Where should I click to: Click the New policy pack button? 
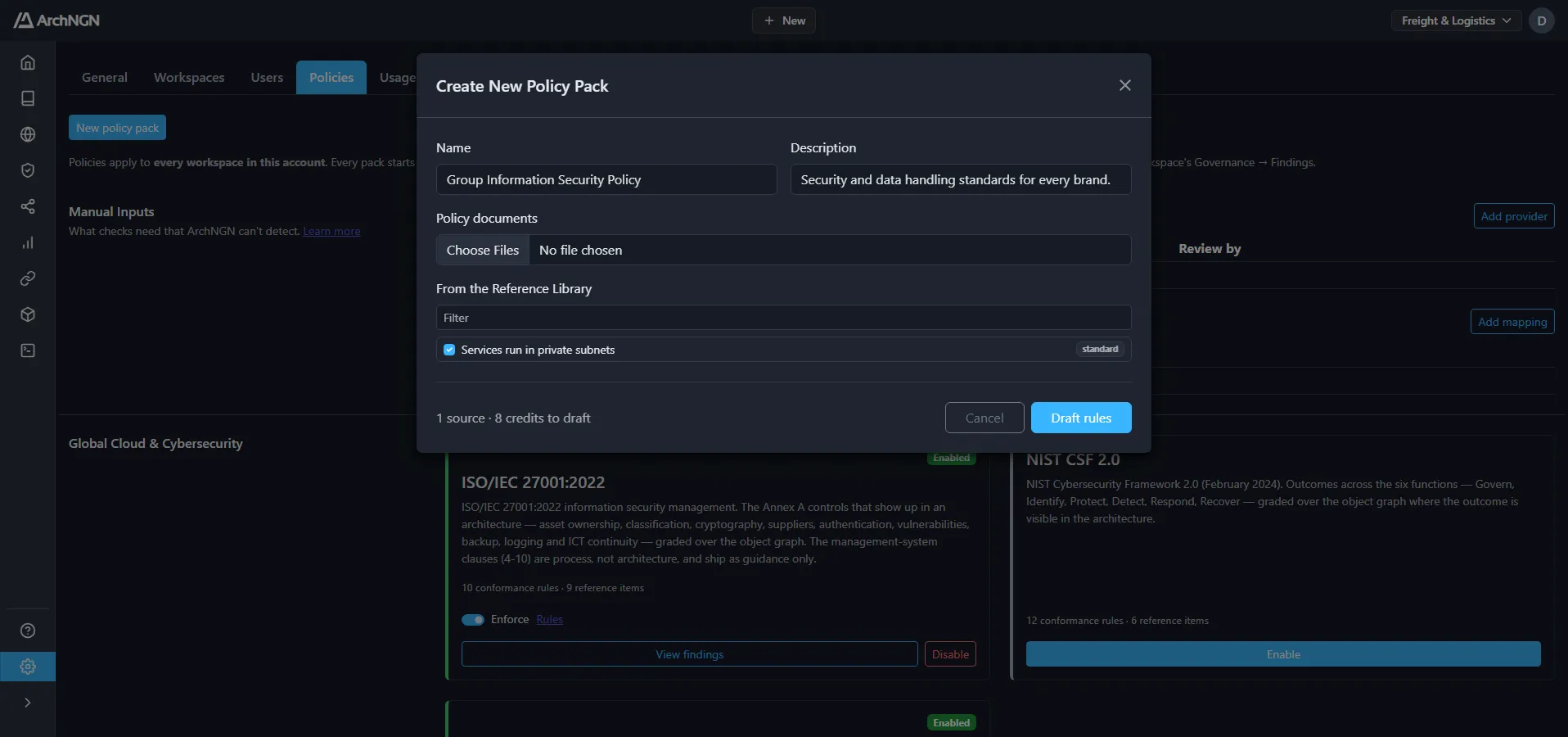(x=118, y=128)
